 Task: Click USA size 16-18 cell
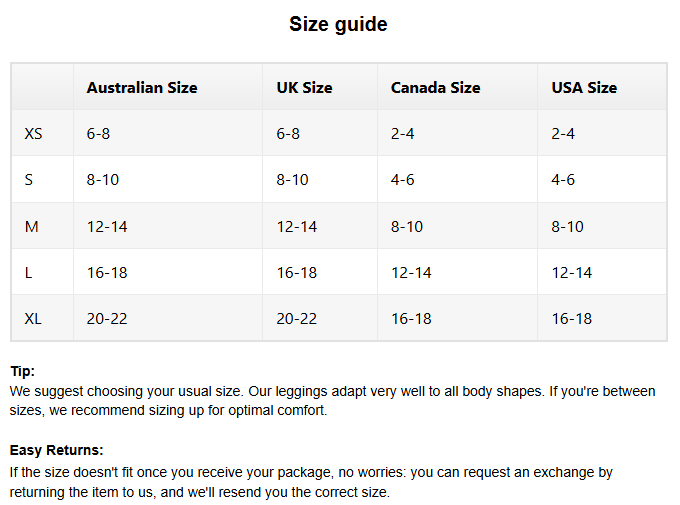571,319
